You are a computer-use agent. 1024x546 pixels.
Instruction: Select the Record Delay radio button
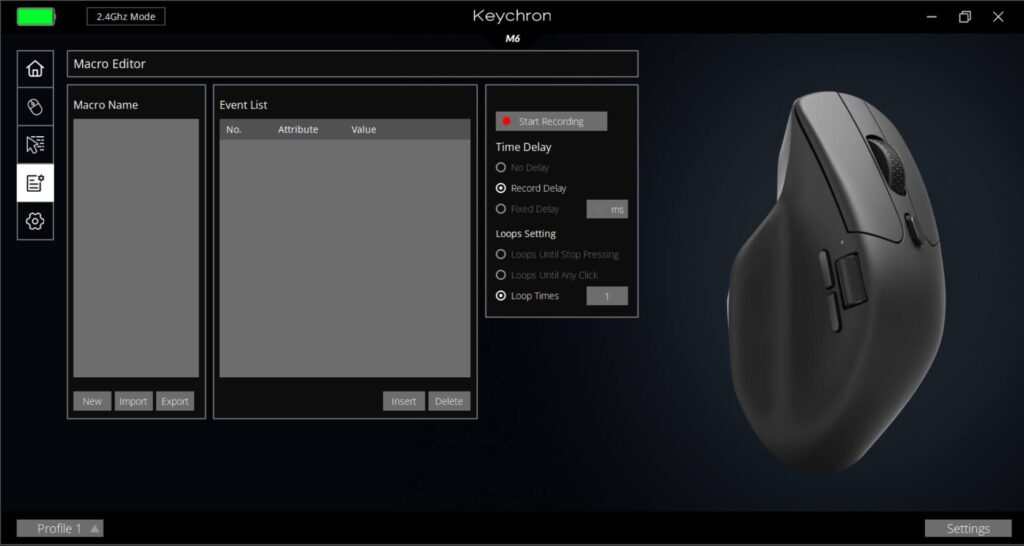(502, 188)
